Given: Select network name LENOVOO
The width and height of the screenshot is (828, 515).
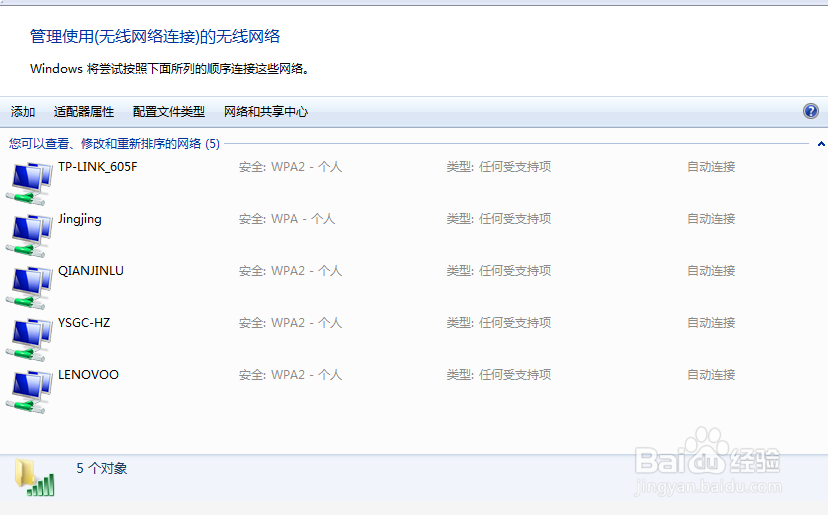Looking at the screenshot, I should 88,375.
